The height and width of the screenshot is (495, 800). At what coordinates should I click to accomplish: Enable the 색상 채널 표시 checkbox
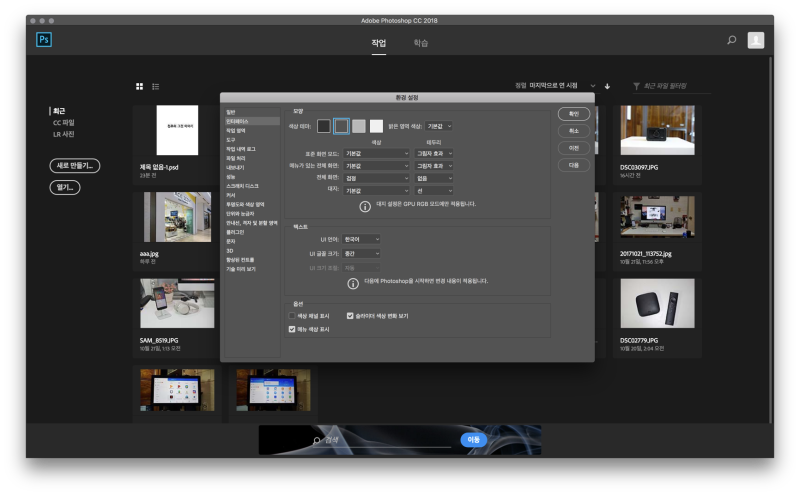pos(292,316)
